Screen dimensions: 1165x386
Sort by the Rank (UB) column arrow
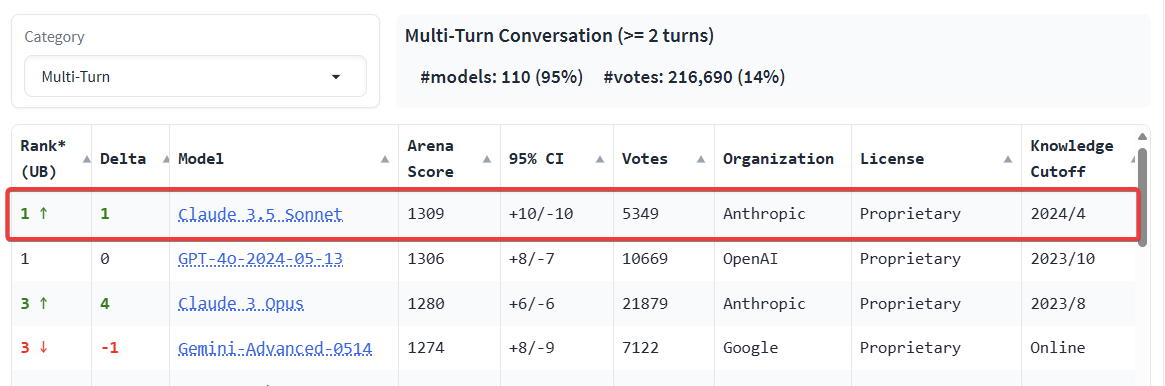pos(86,159)
